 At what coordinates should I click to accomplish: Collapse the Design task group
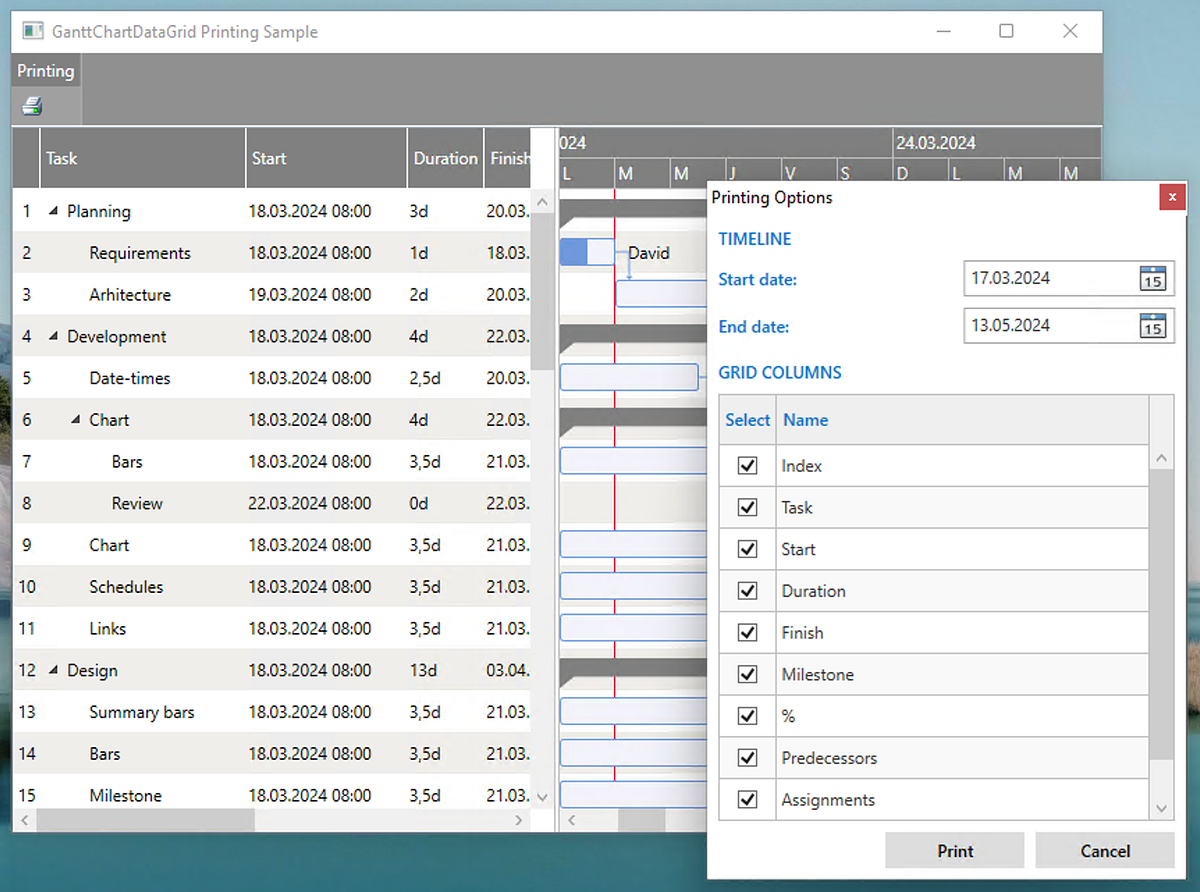[x=54, y=670]
